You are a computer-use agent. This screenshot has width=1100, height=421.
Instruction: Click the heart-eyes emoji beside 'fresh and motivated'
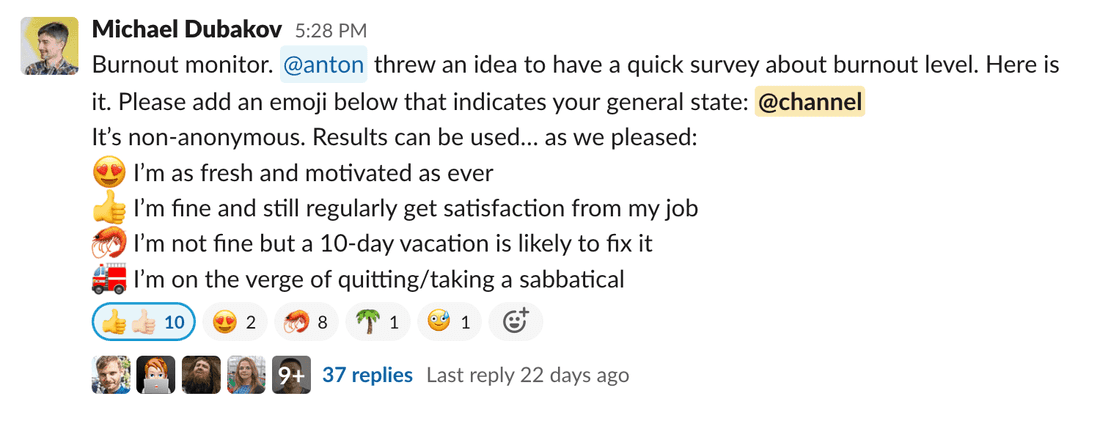[x=108, y=173]
